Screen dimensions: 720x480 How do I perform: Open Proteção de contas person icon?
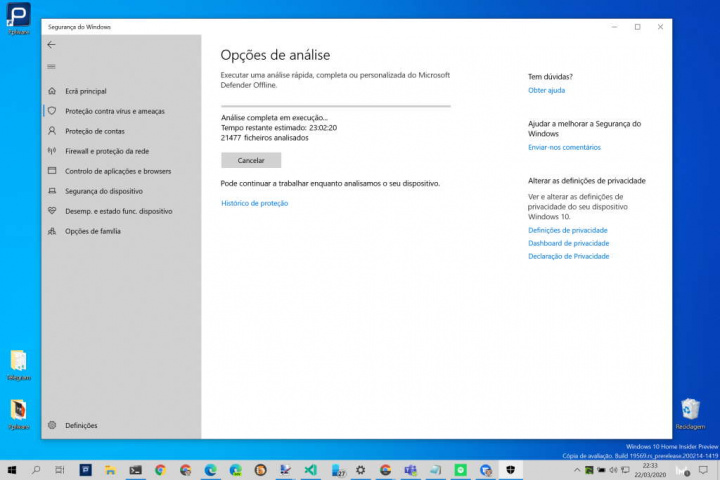coord(52,131)
